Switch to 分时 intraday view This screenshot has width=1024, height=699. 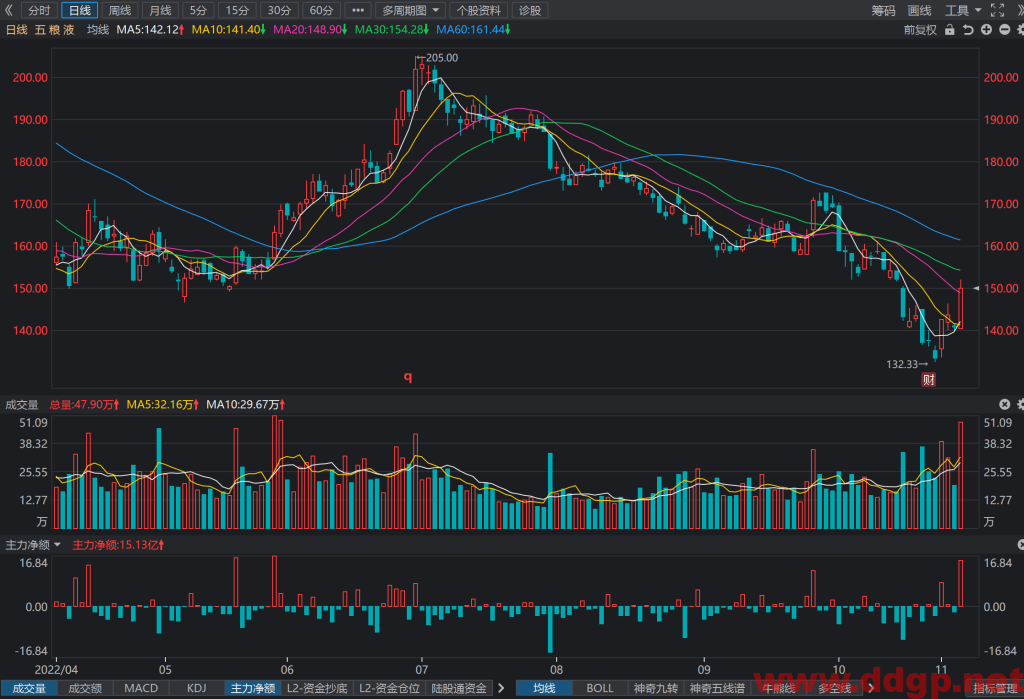point(39,10)
